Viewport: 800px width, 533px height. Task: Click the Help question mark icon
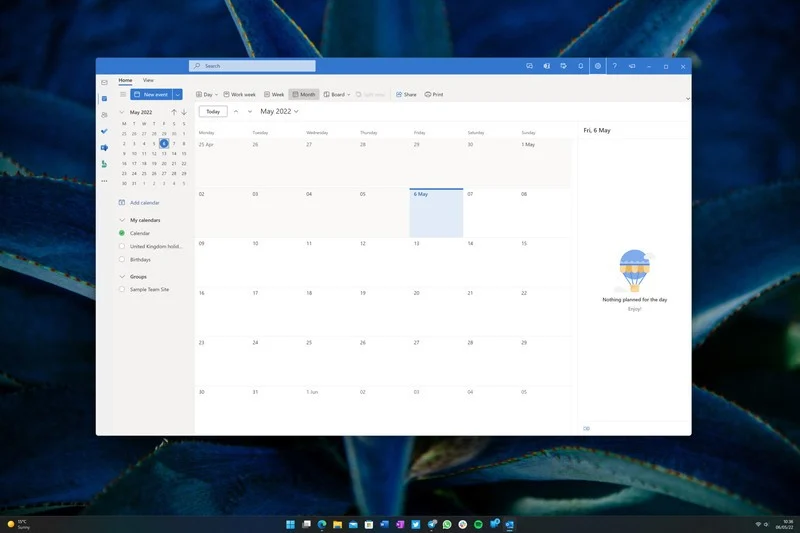point(614,66)
